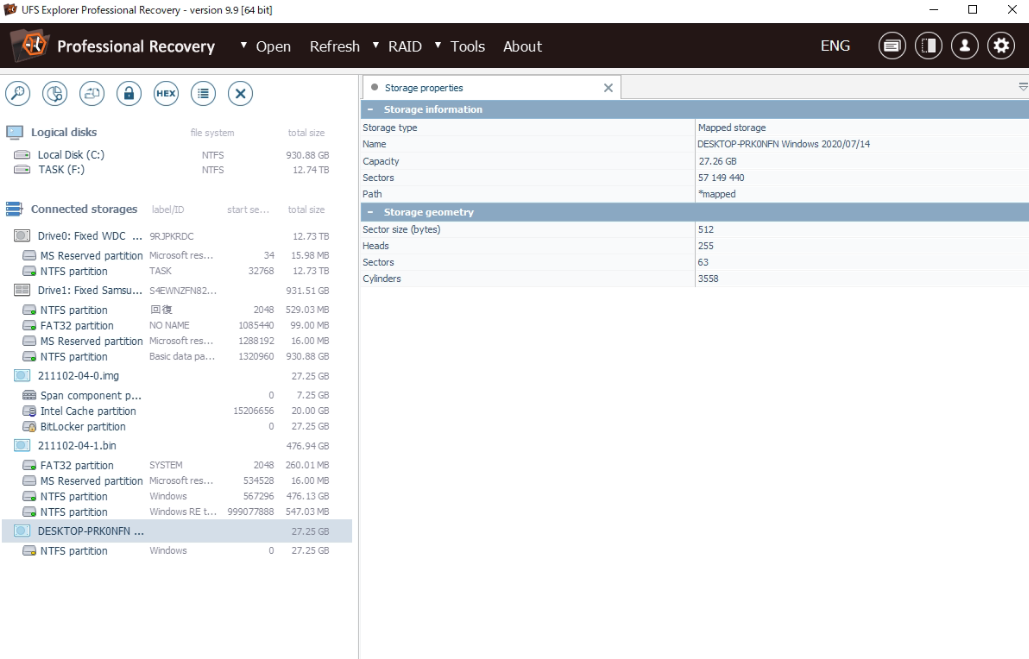This screenshot has height=659, width=1029.
Task: Toggle the panel layout icon in header
Action: (x=929, y=46)
